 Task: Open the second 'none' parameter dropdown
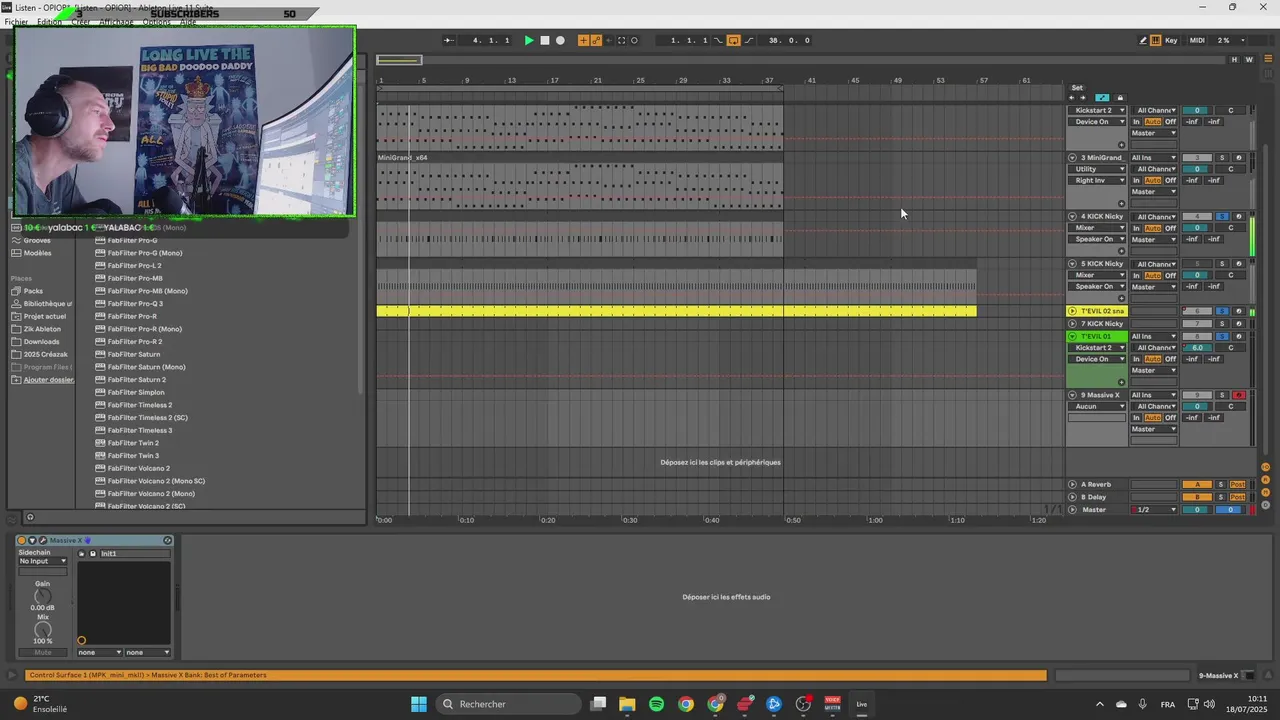tap(148, 652)
